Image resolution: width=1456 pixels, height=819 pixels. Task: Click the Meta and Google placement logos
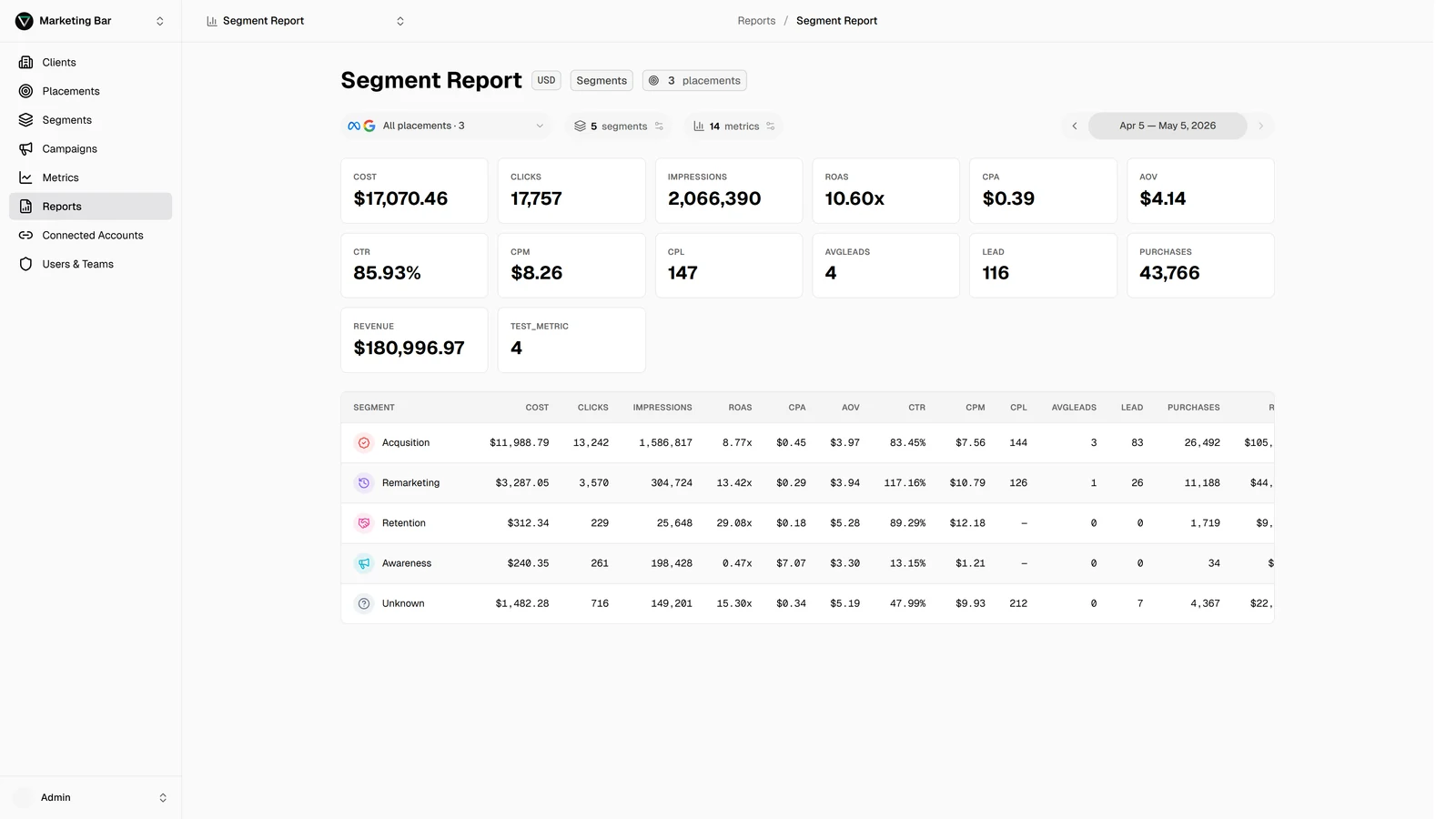tap(361, 126)
